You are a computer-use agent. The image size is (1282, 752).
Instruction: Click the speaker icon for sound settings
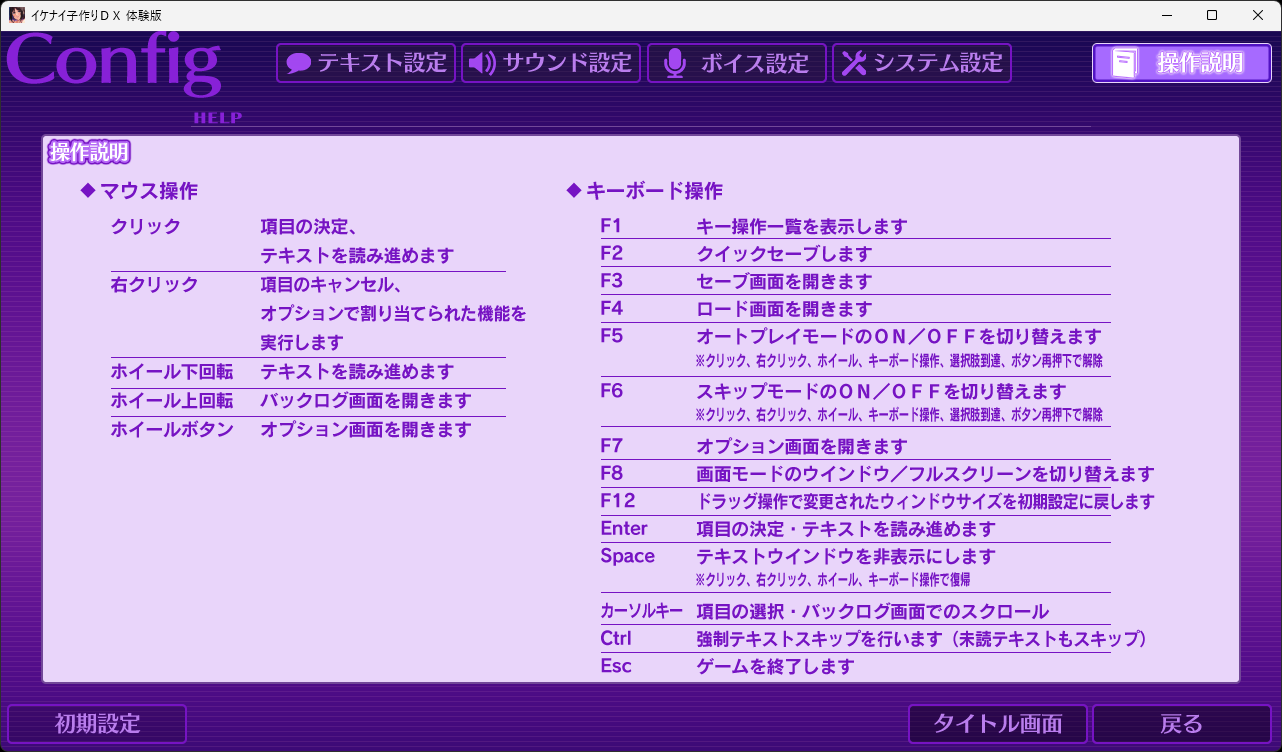[x=482, y=63]
